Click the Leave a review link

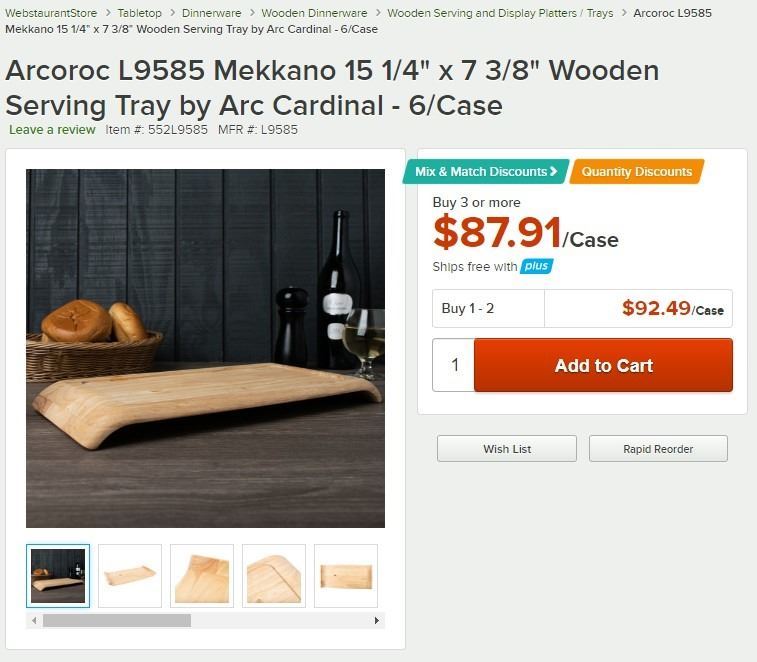click(52, 129)
